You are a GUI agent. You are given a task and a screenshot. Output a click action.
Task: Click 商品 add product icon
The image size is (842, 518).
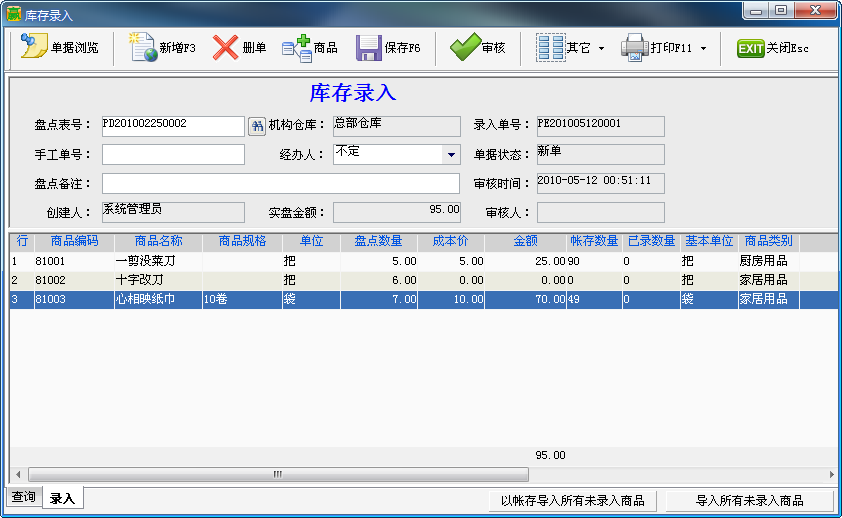pos(297,48)
